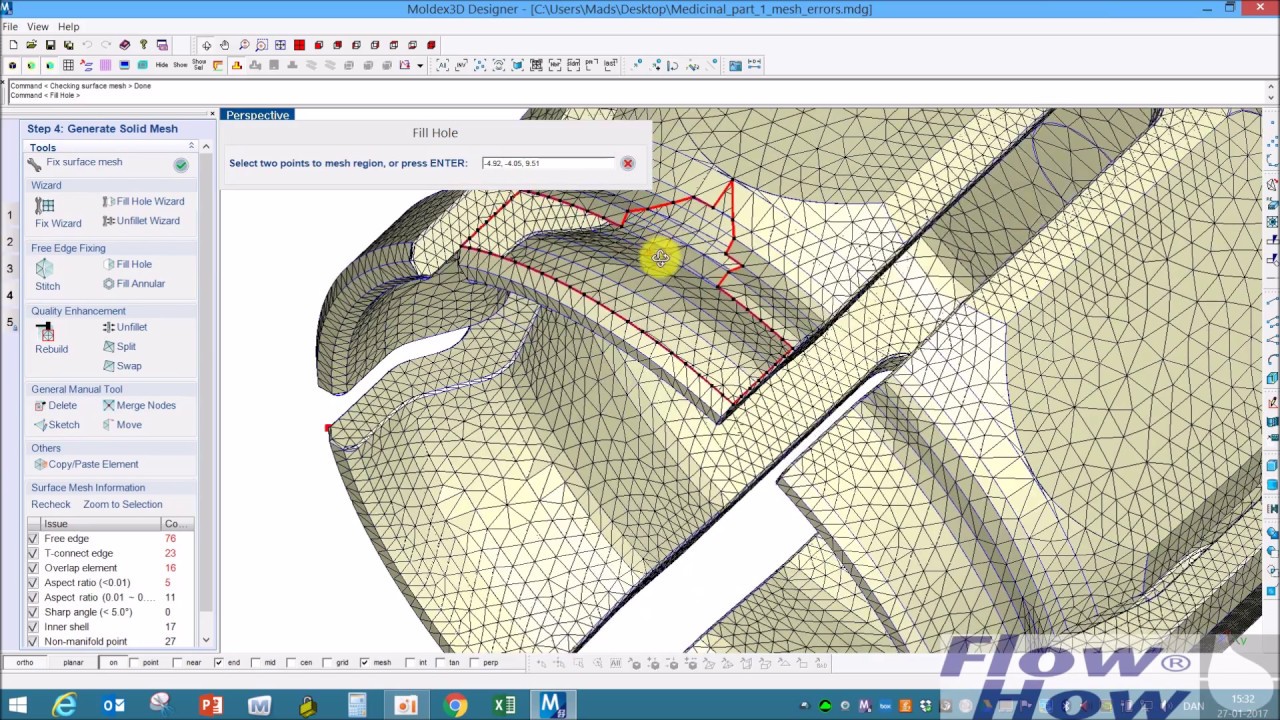Open Google Chrome from taskbar
Screen dimensions: 1280x720
455,706
